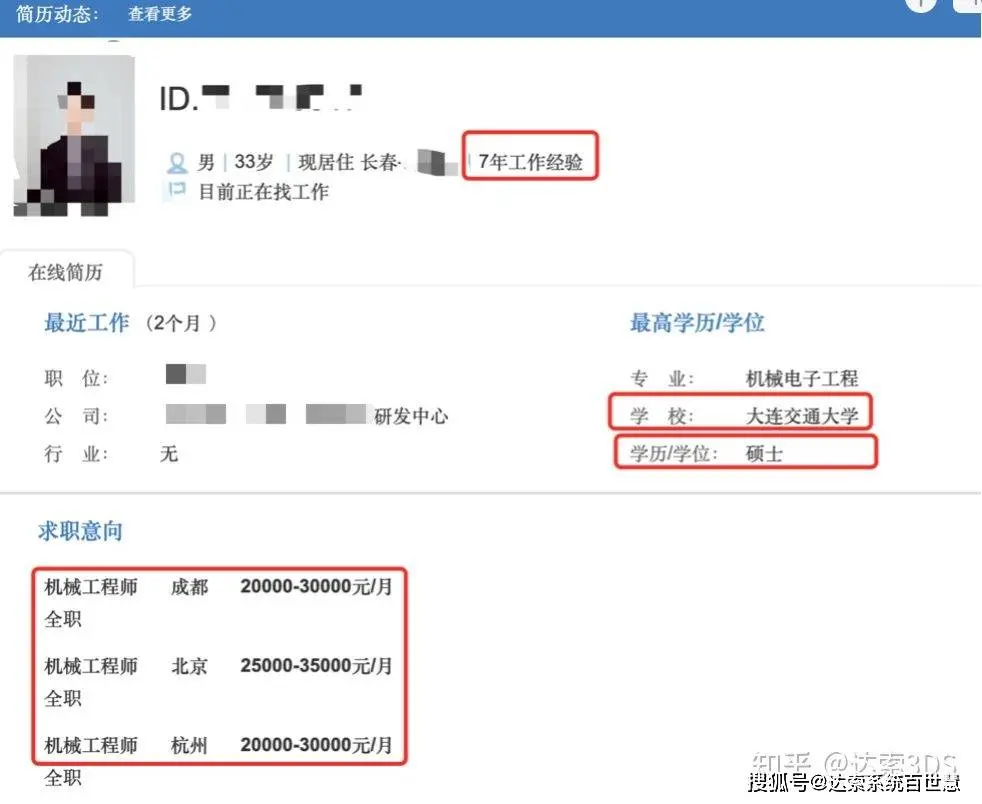Click the 现居住 长春 text
Viewport: 982px width, 804px height.
[x=348, y=162]
